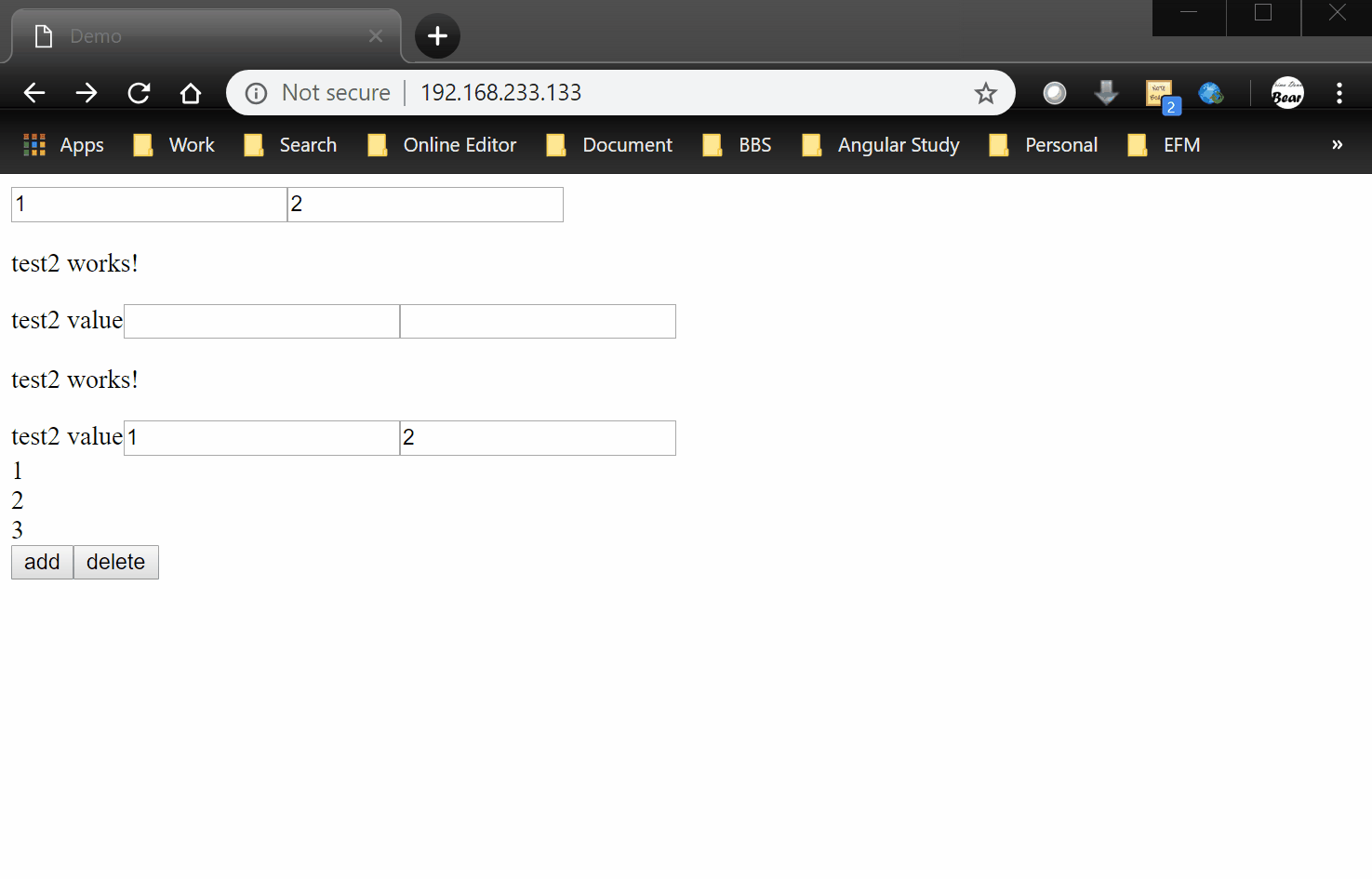
Task: Open the Online Editor bookmark folder
Action: (442, 145)
